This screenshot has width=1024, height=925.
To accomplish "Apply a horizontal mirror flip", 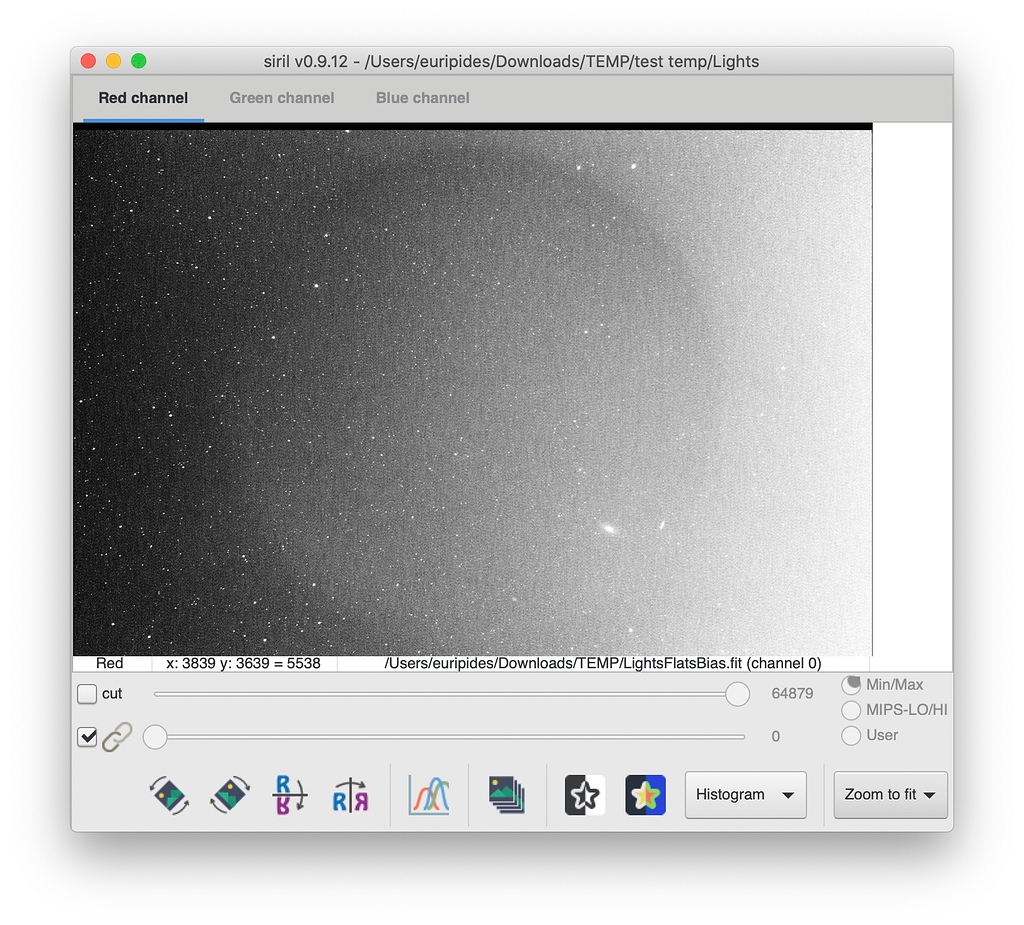I will 350,795.
